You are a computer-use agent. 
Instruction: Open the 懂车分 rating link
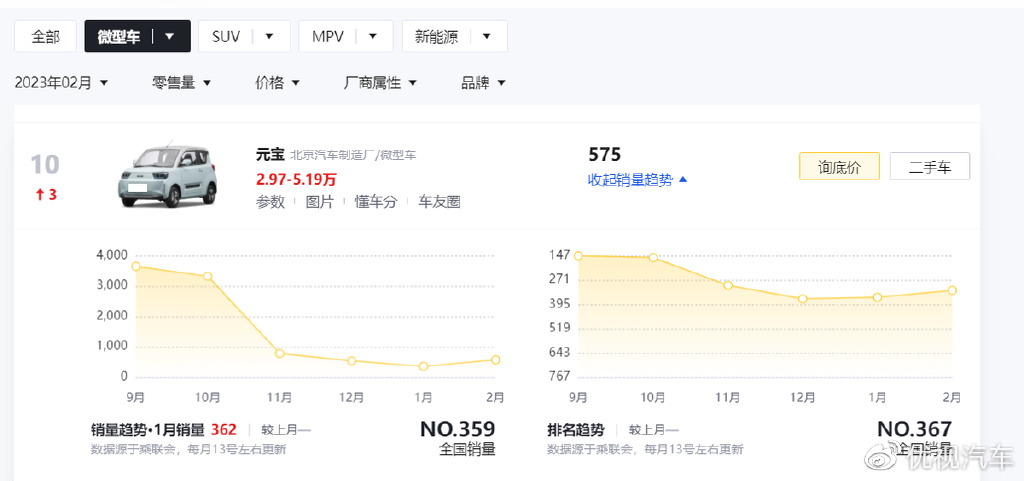point(376,202)
